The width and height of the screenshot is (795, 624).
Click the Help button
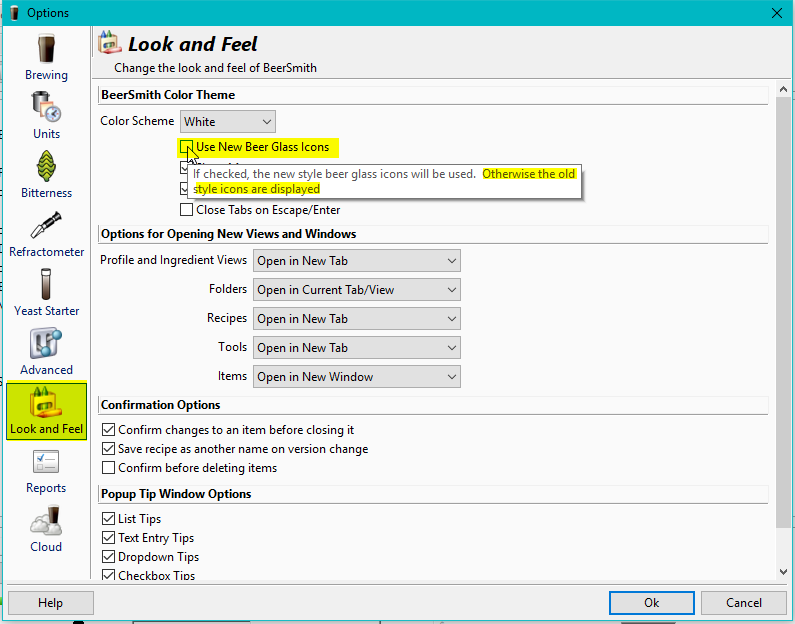click(51, 603)
